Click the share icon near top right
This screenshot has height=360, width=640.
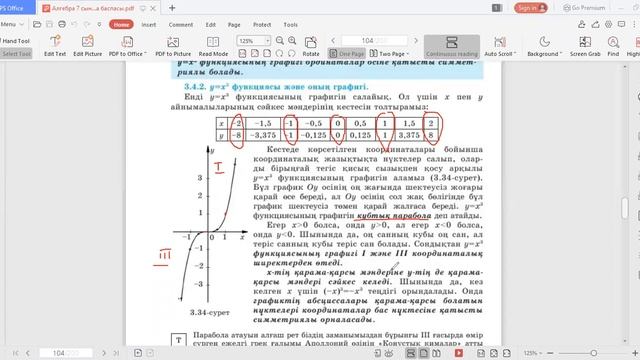pos(596,24)
